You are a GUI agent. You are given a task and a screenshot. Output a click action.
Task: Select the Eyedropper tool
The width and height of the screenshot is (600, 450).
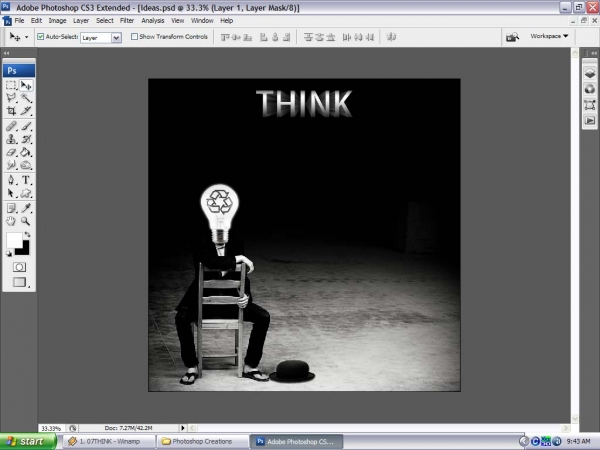(26, 208)
